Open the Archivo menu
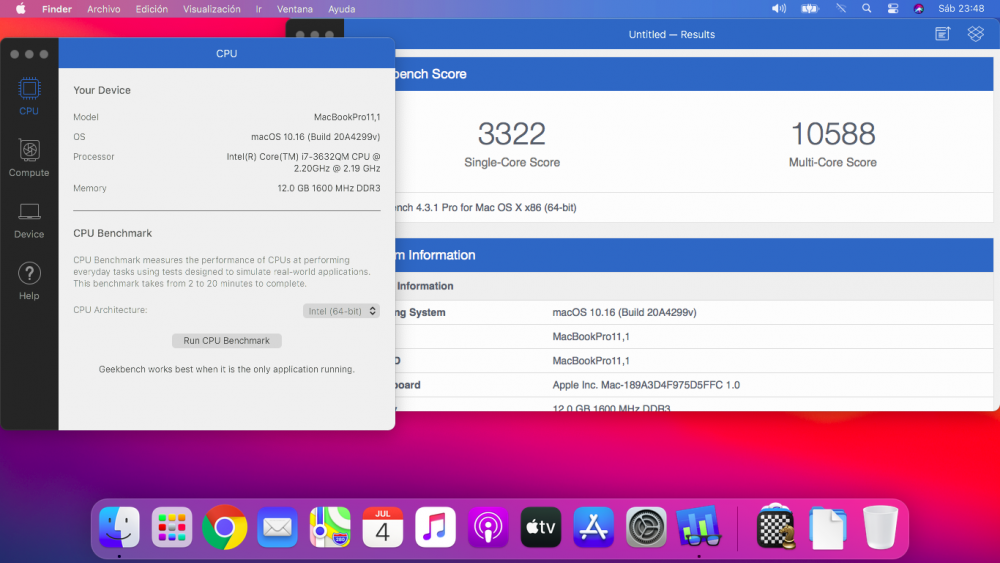 point(103,9)
